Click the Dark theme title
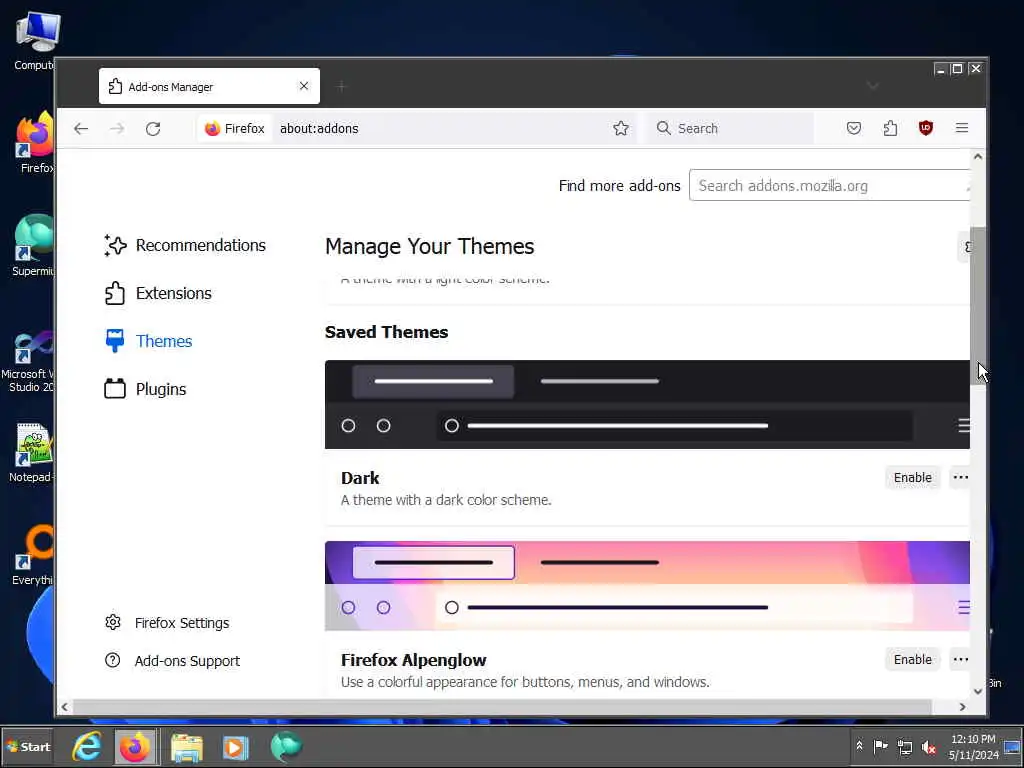Image resolution: width=1024 pixels, height=768 pixels. tap(360, 478)
